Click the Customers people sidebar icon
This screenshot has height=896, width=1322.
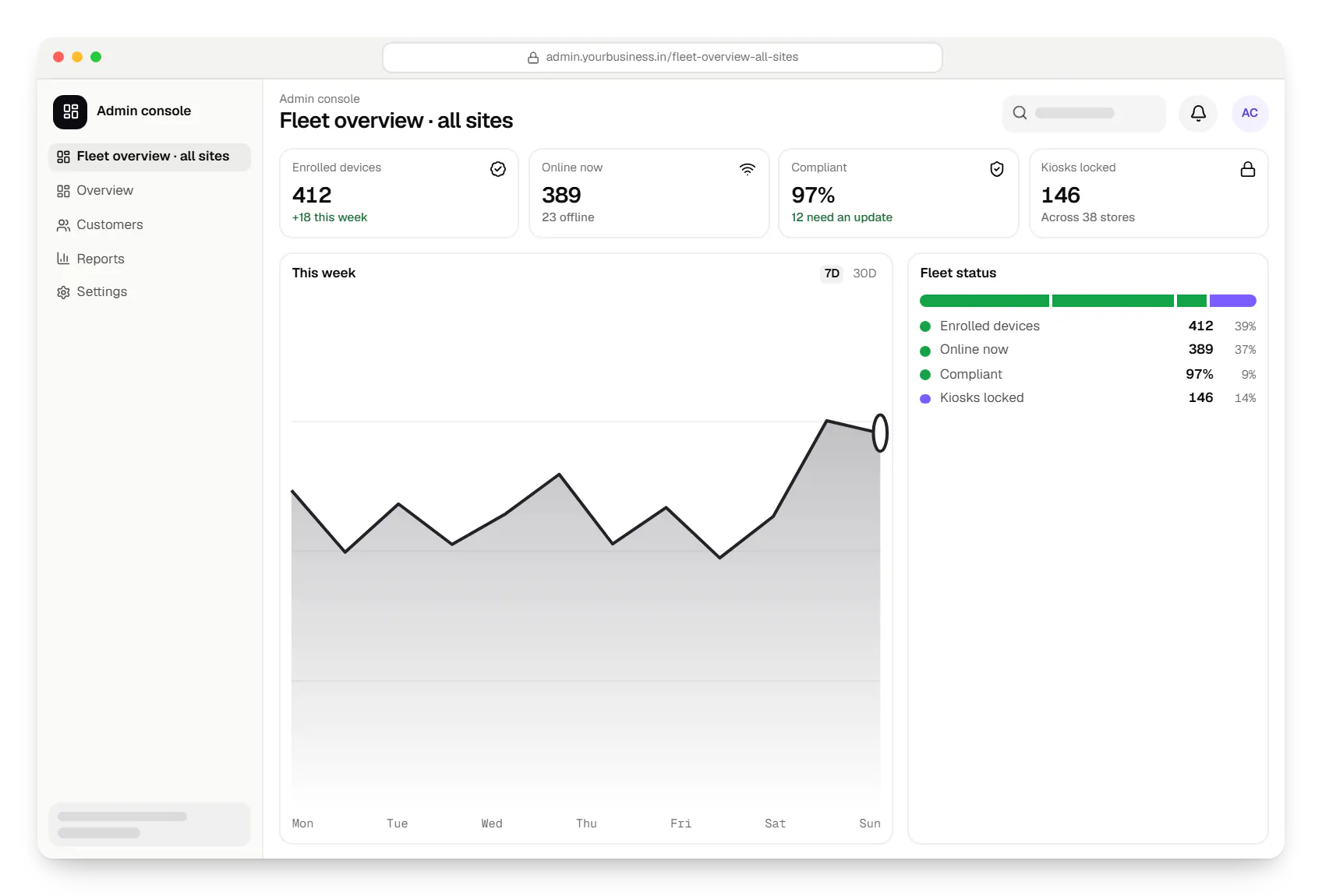63,225
